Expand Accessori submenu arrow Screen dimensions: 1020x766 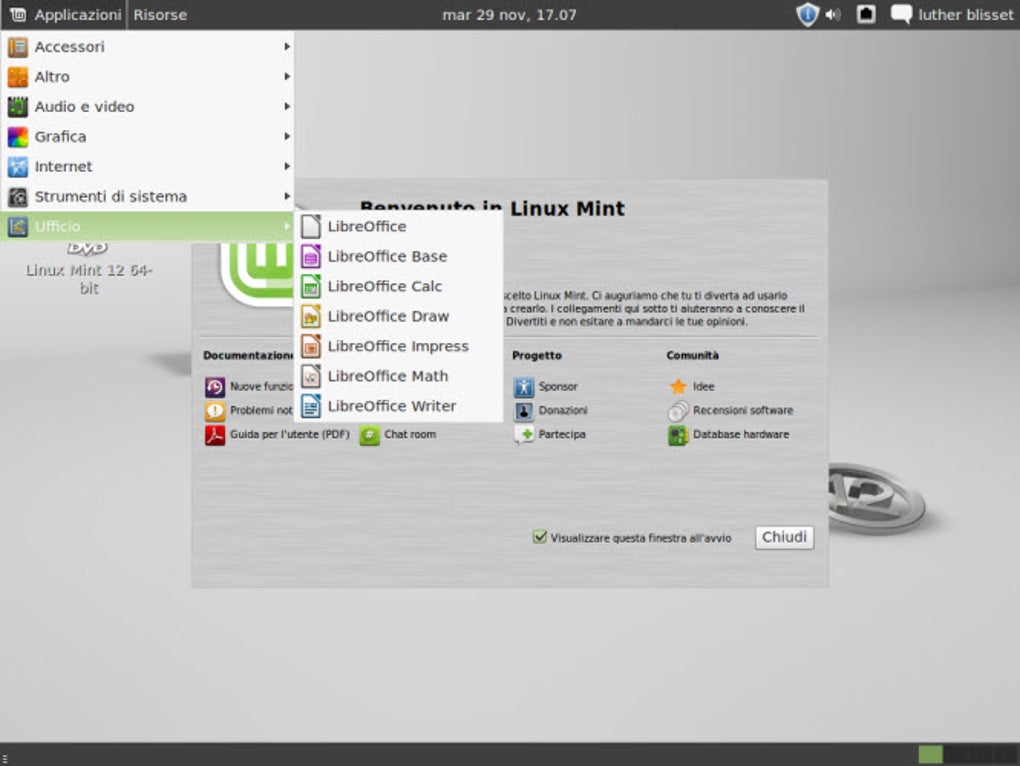tap(286, 47)
